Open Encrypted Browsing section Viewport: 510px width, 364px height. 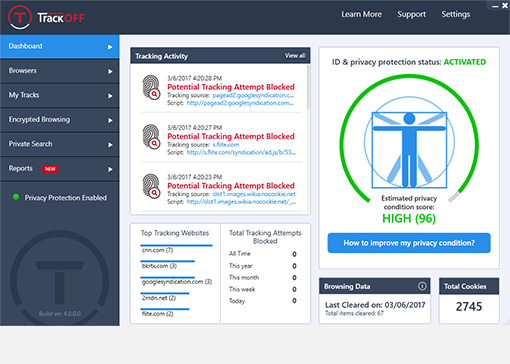(60, 120)
